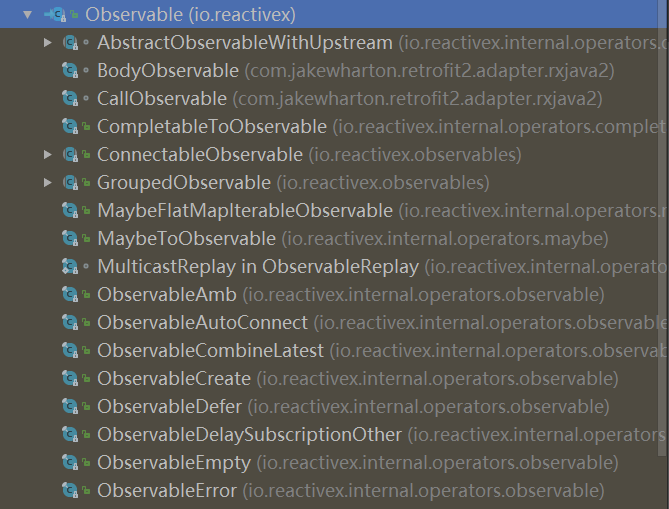This screenshot has height=509, width=669.
Task: Click the class icon of ObservableCreate
Action: (x=70, y=378)
